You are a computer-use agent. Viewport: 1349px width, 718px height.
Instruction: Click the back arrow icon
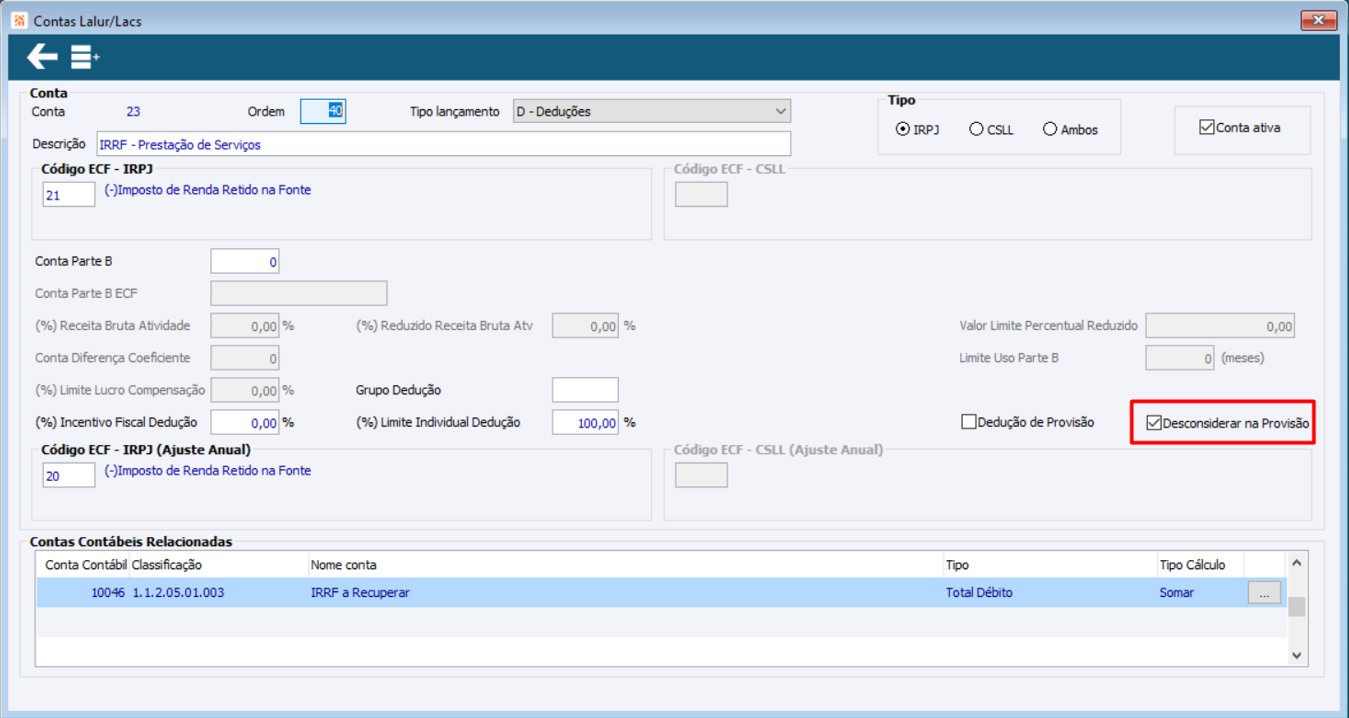[42, 57]
